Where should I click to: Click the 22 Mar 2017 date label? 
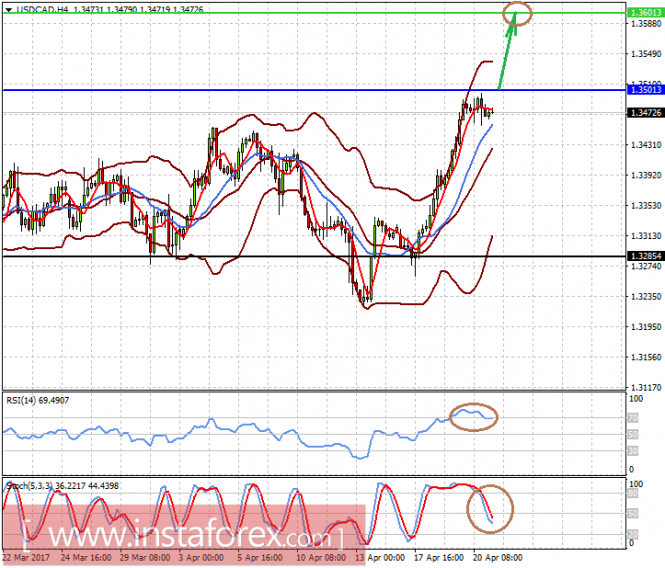[26, 557]
